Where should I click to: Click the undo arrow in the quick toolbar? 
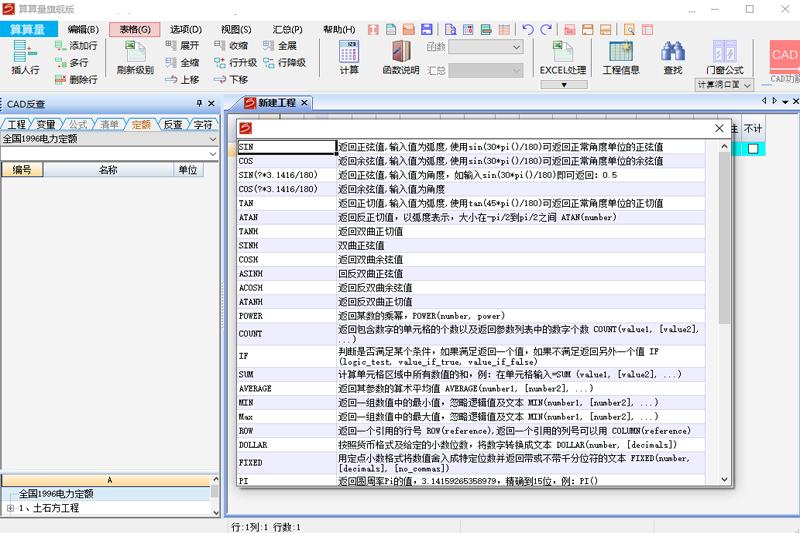[528, 30]
